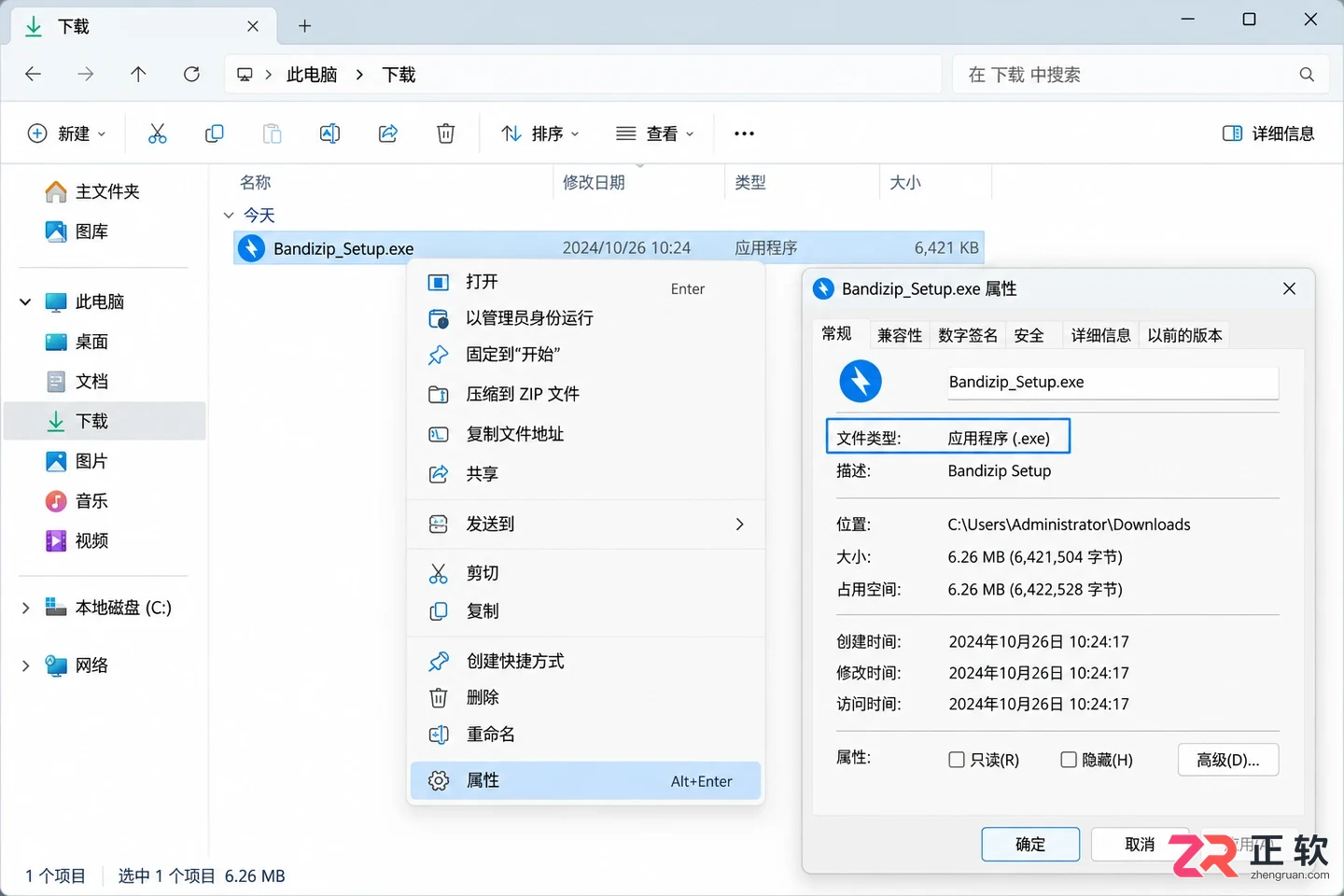
Task: Open the 排序 sort dropdown
Action: (540, 133)
